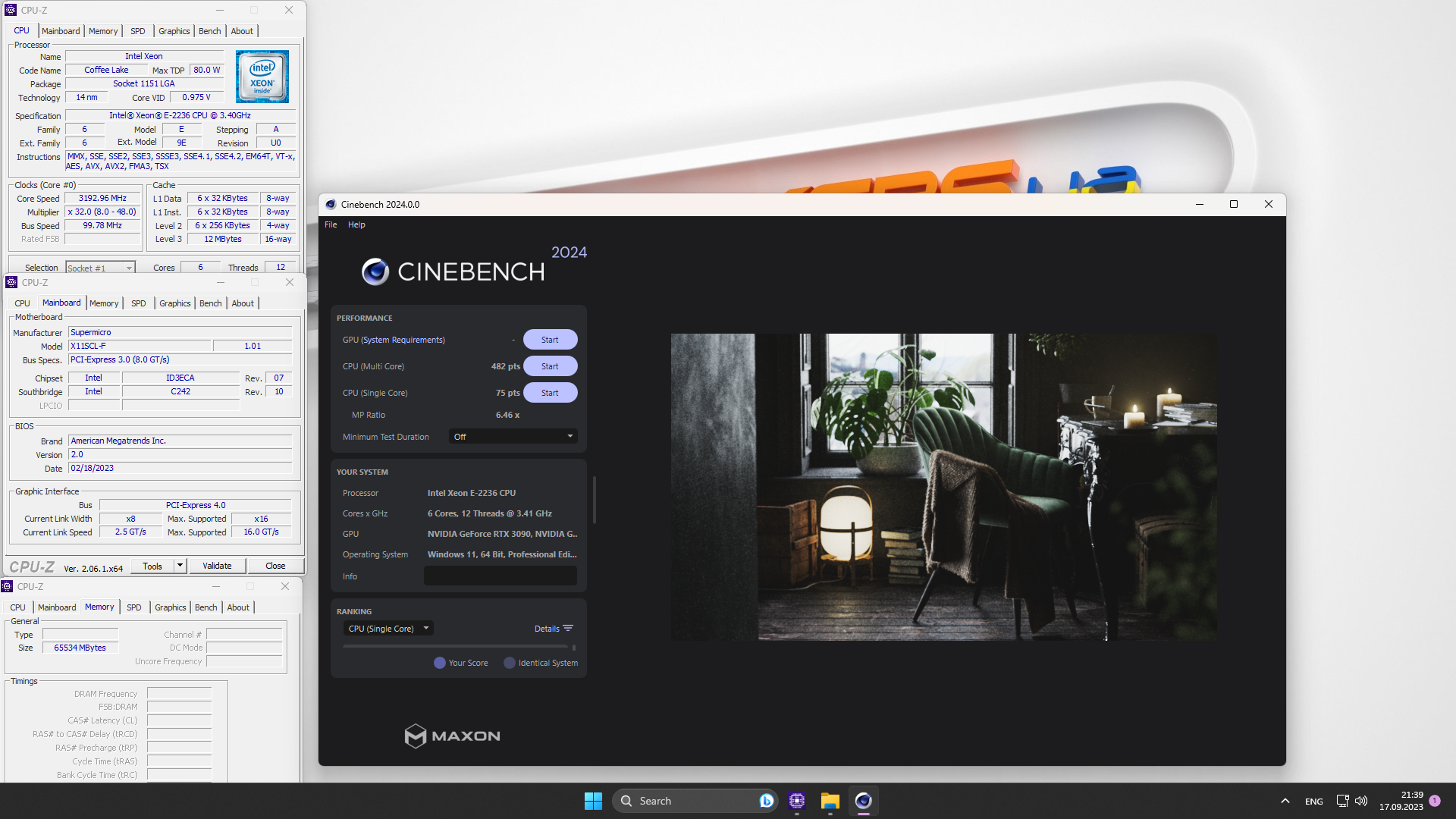This screenshot has height=819, width=1456.
Task: Click the Tools button in CPU-Z
Action: (x=152, y=566)
